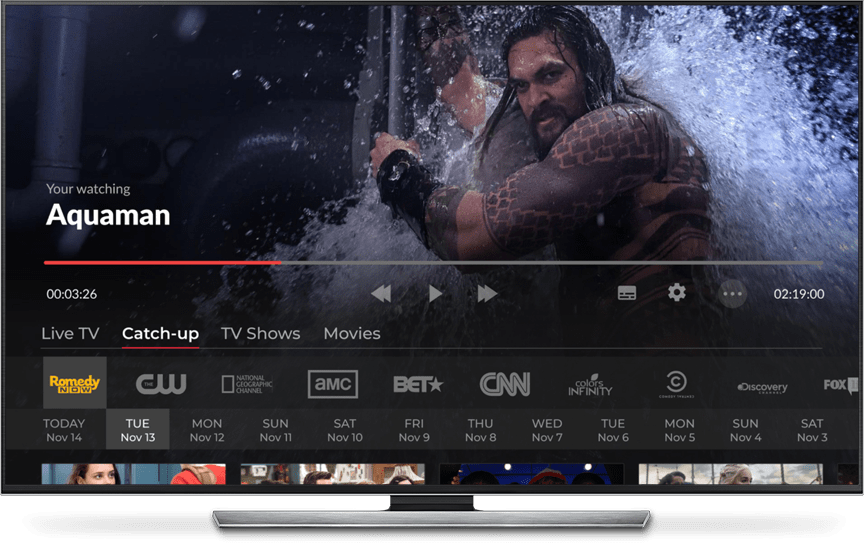864x551 pixels.
Task: Open the more options ellipsis button
Action: [x=732, y=294]
